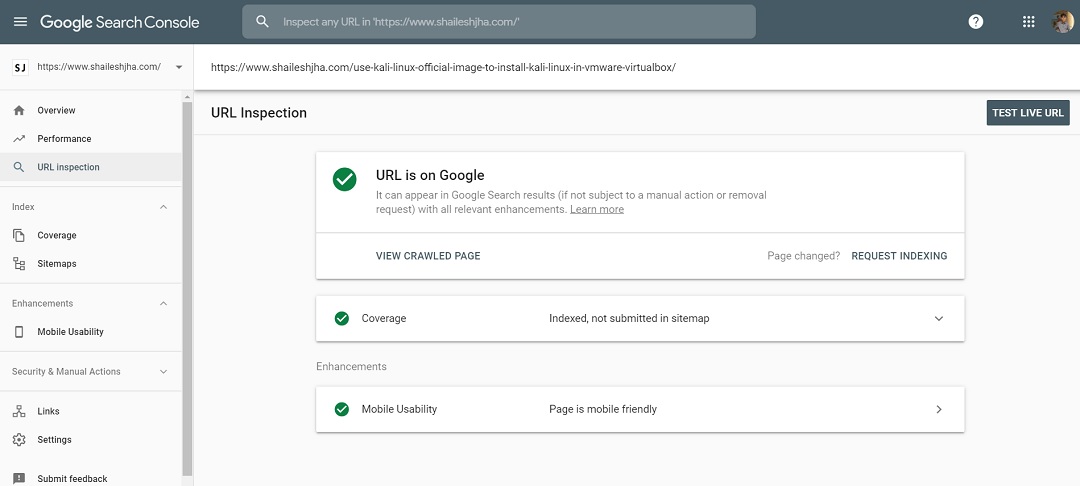Click REQUEST INDEXING

coord(899,255)
